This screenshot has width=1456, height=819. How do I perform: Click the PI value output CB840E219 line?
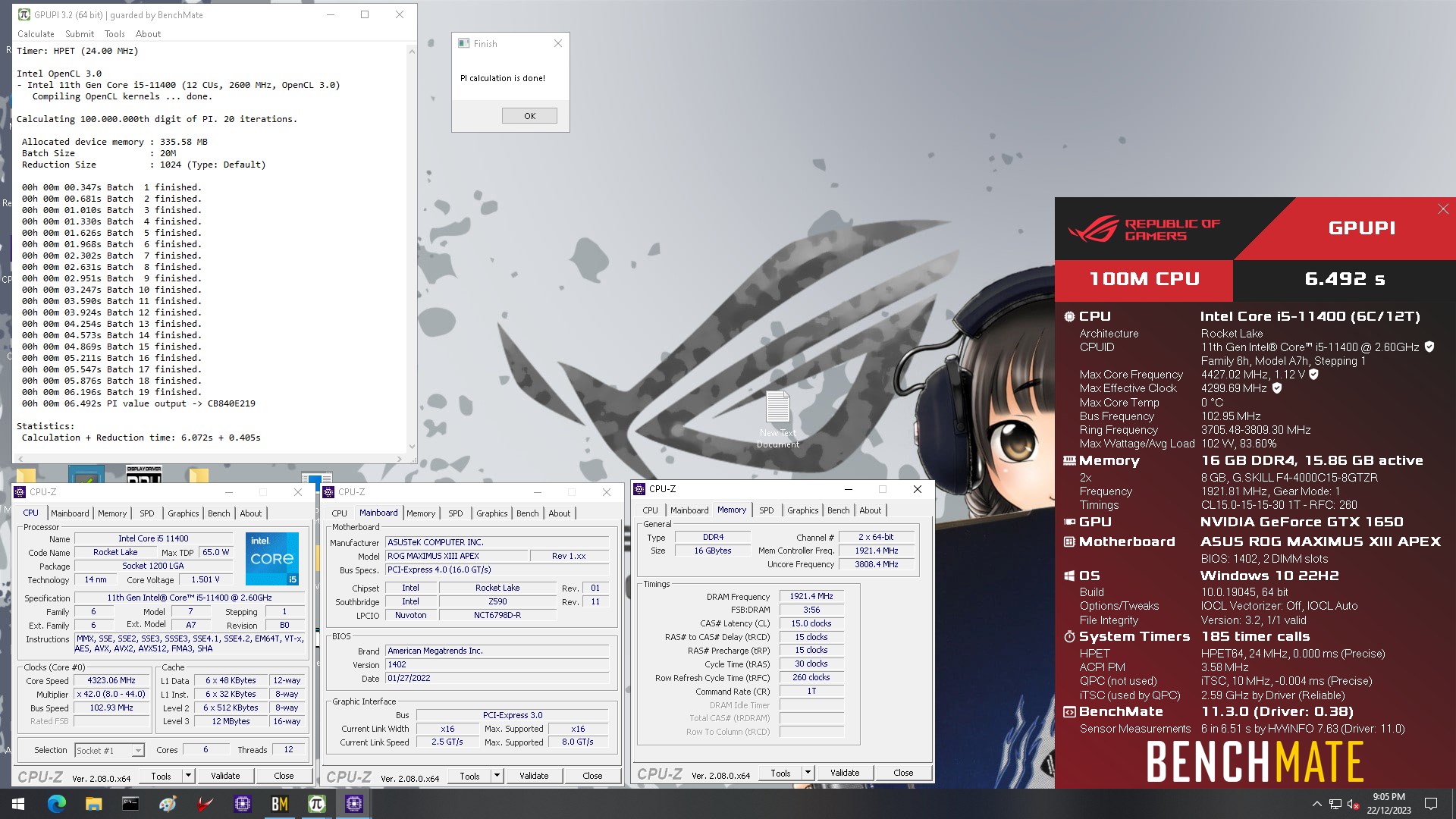coord(139,403)
